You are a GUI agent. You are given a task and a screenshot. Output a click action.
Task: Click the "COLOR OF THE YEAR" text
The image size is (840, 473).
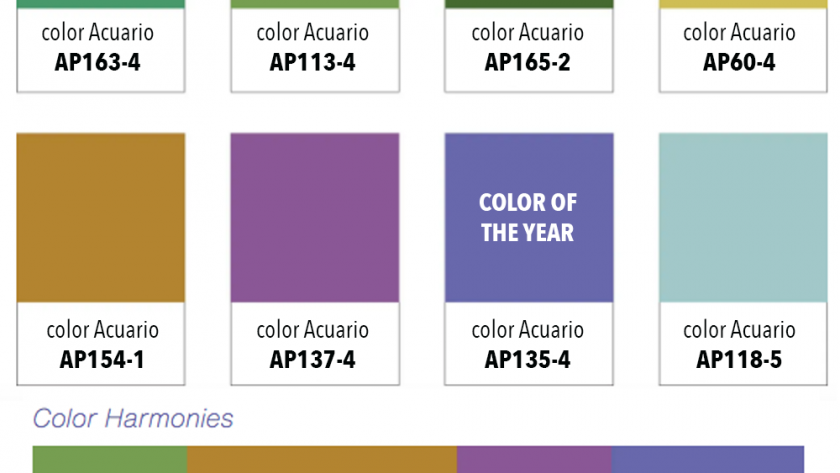(528, 218)
